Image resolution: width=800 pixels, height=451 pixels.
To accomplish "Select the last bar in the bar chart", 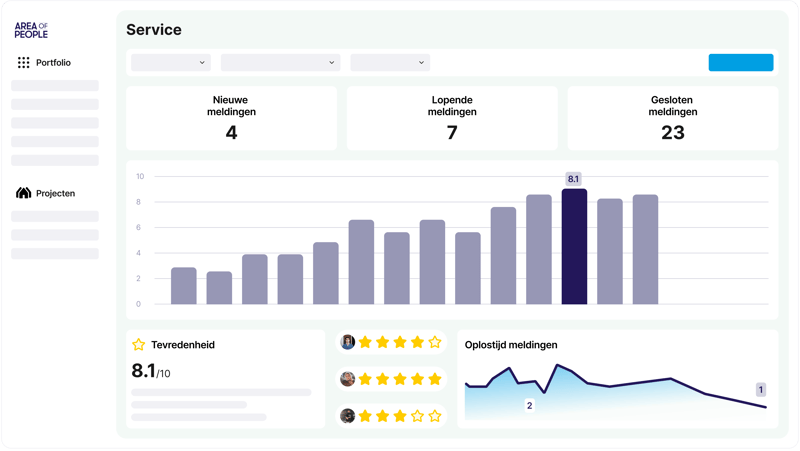I will click(x=645, y=249).
